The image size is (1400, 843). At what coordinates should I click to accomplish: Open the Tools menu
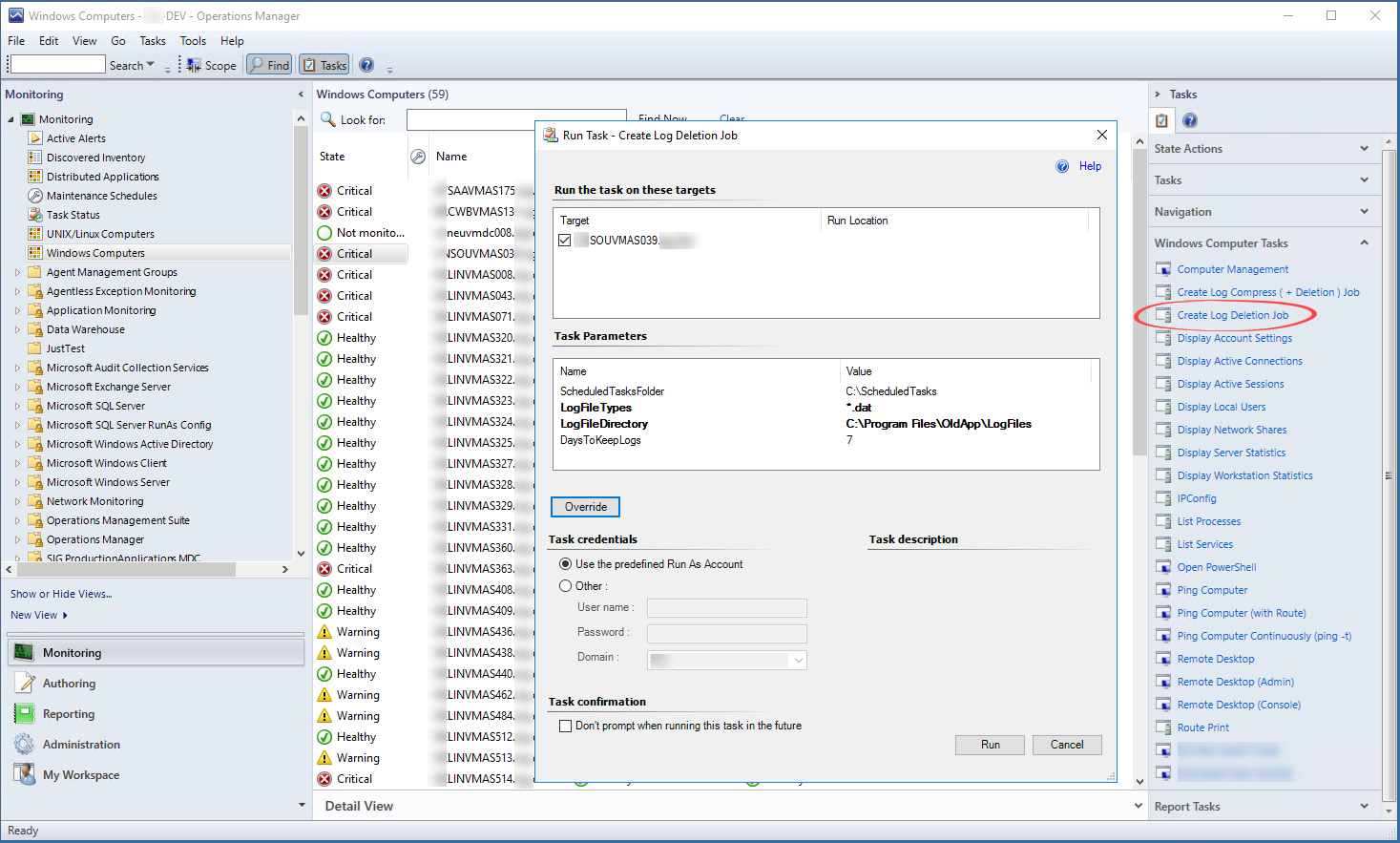[x=193, y=41]
